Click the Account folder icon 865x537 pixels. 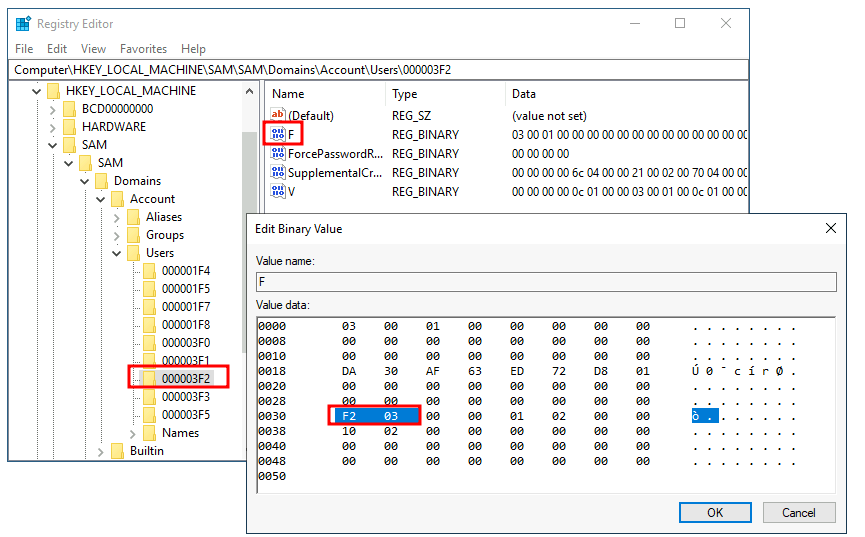click(118, 199)
